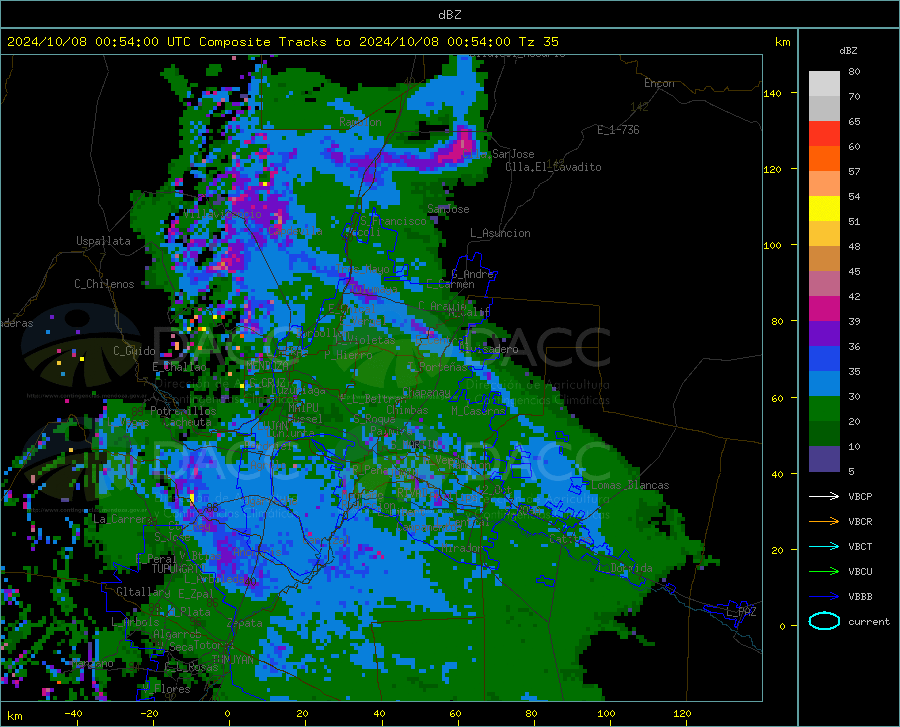Click the -40 km horizontal axis tick
900x727 pixels.
pyautogui.click(x=73, y=714)
